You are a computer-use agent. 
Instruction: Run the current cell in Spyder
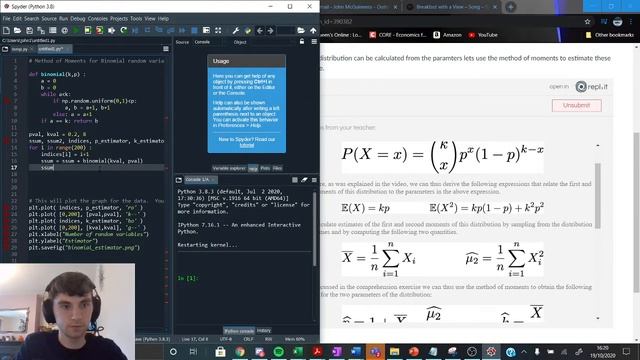pos(88,30)
